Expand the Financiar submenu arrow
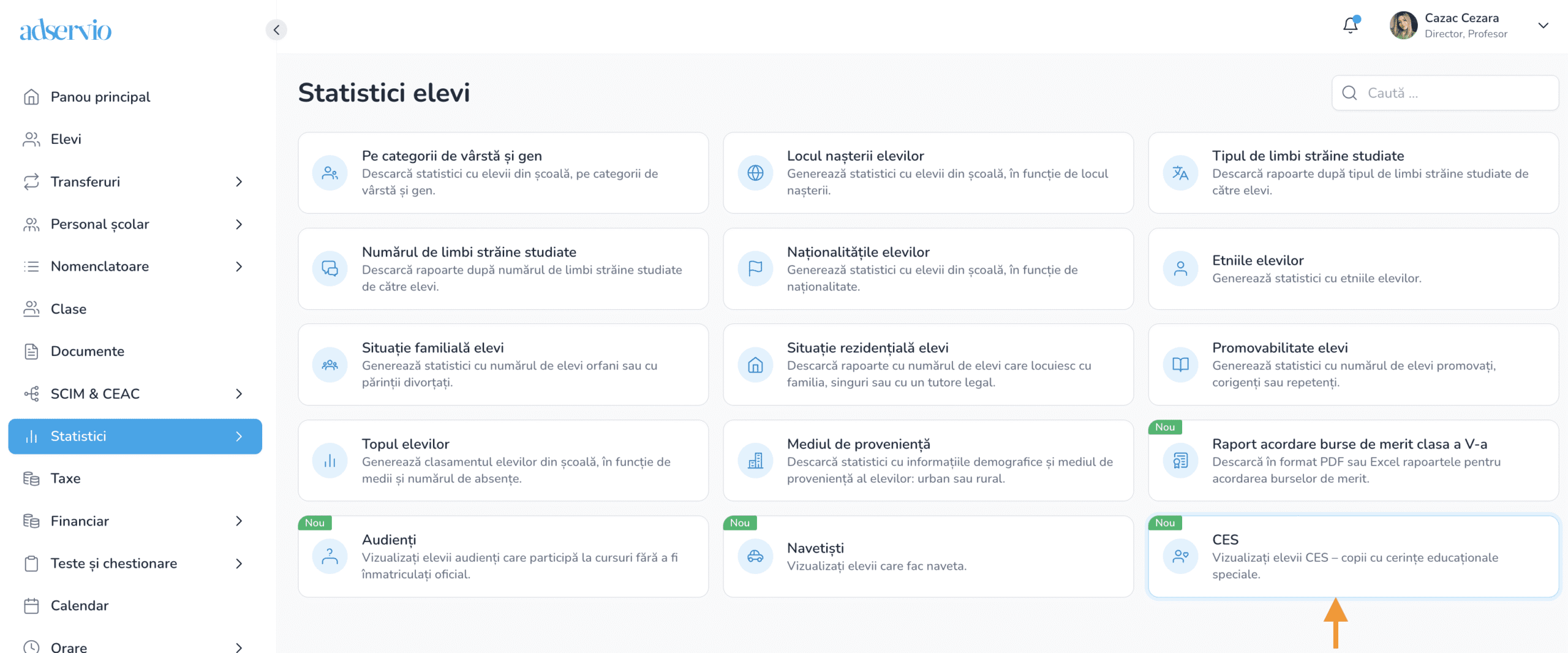1568x653 pixels. click(239, 521)
